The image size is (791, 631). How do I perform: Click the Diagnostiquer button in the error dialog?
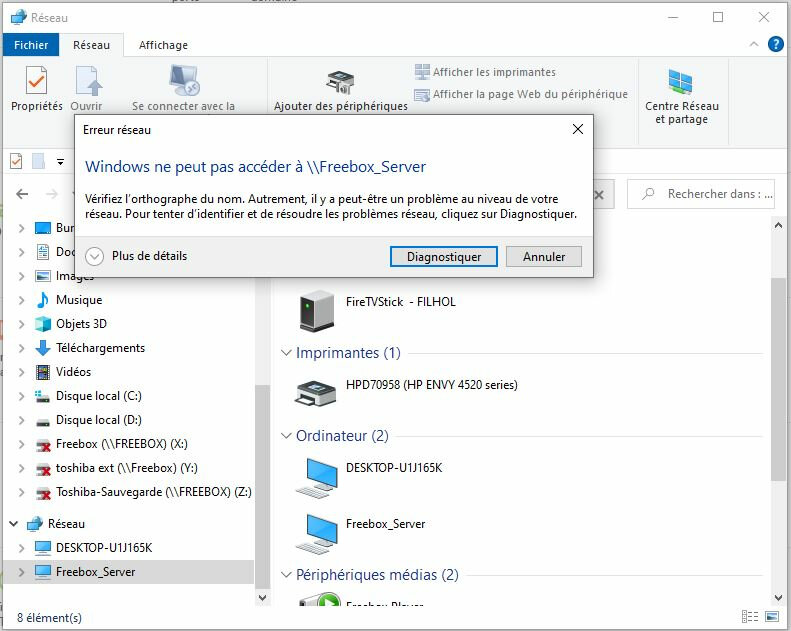pyautogui.click(x=443, y=257)
